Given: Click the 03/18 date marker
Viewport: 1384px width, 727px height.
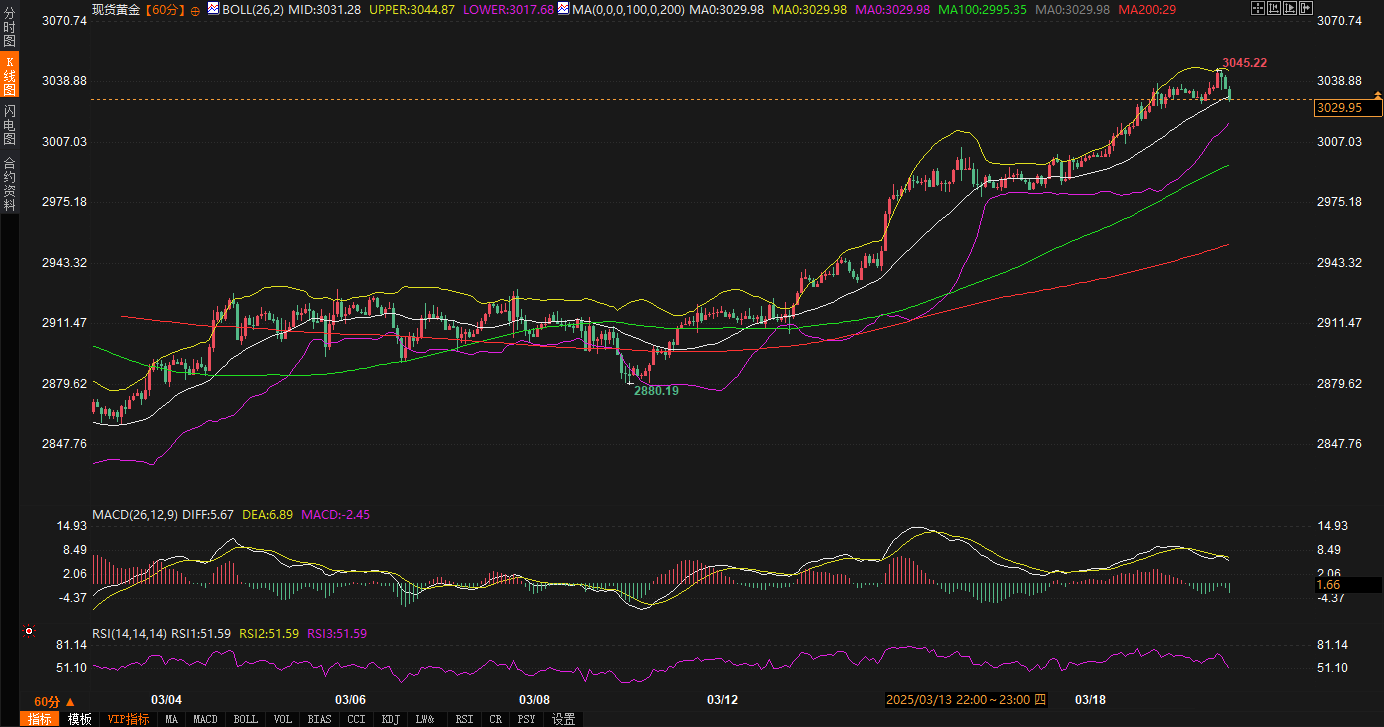Looking at the screenshot, I should [1090, 699].
